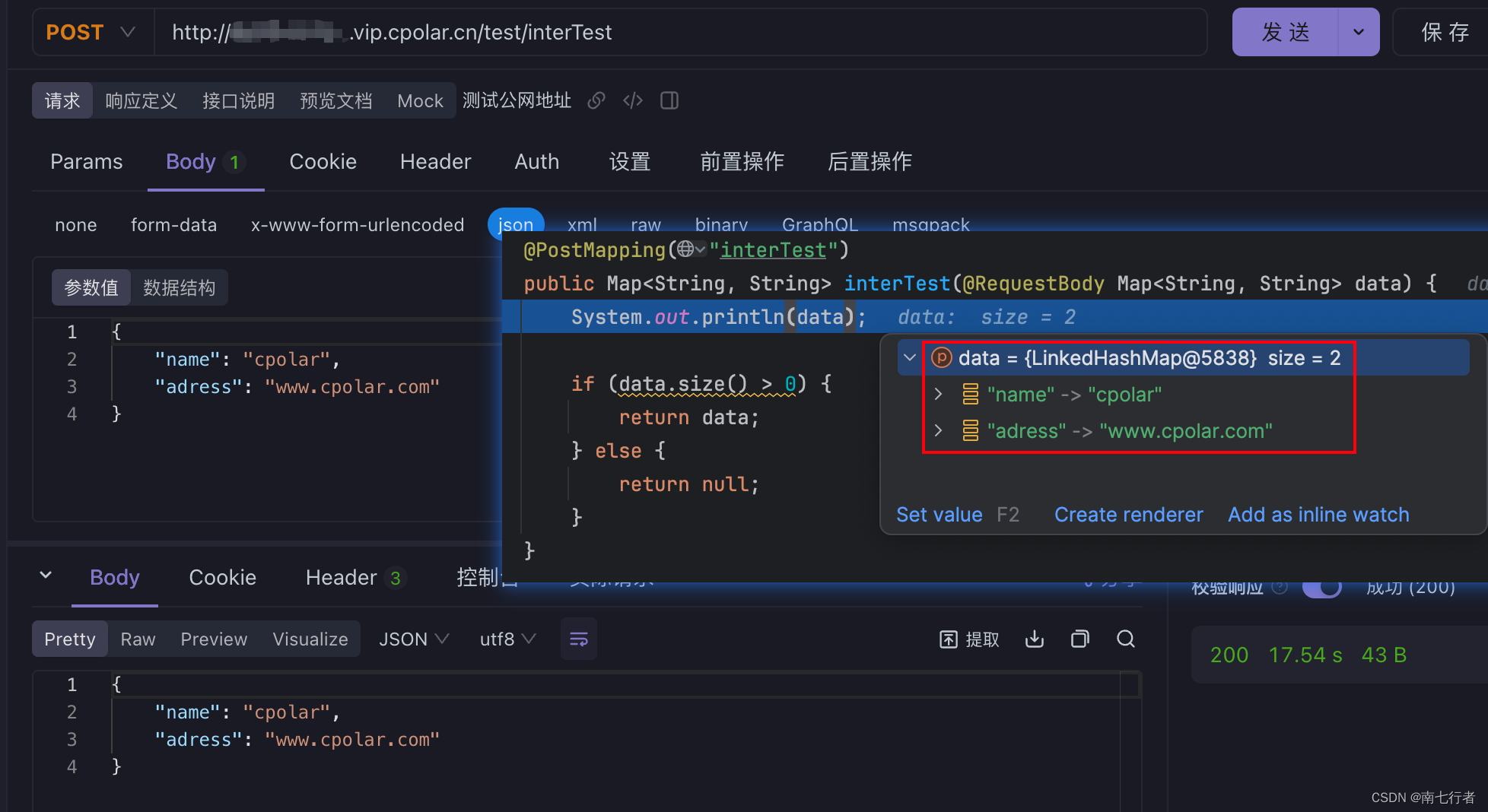Open the send button dropdown arrow
1488x812 pixels.
point(1359,32)
